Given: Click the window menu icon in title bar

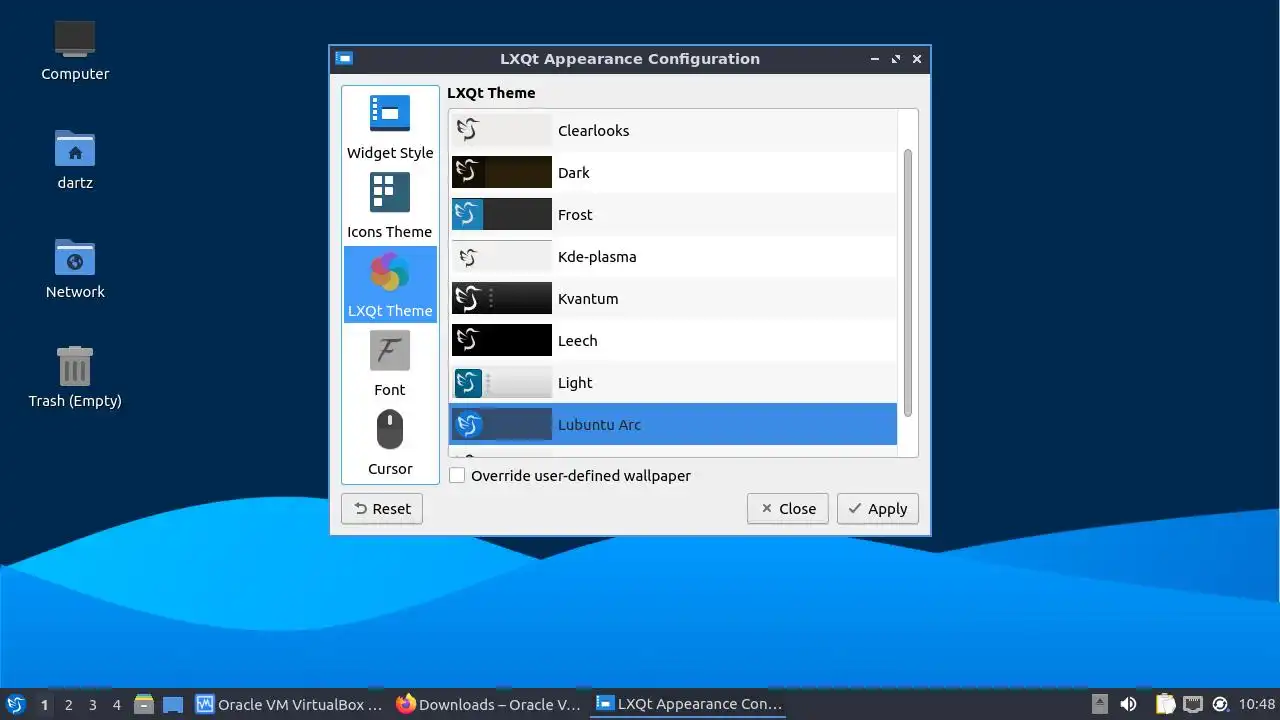Looking at the screenshot, I should click(x=344, y=59).
